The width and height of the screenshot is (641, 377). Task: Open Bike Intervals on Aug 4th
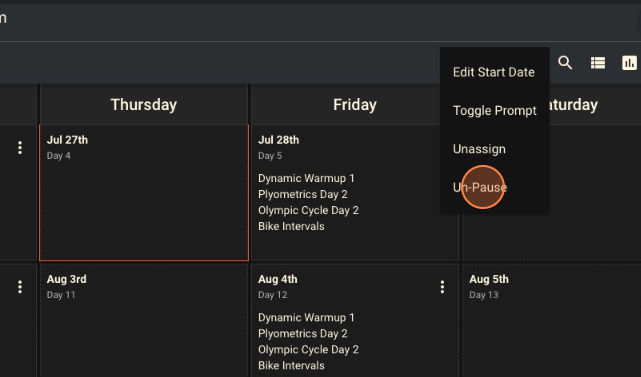pos(291,366)
